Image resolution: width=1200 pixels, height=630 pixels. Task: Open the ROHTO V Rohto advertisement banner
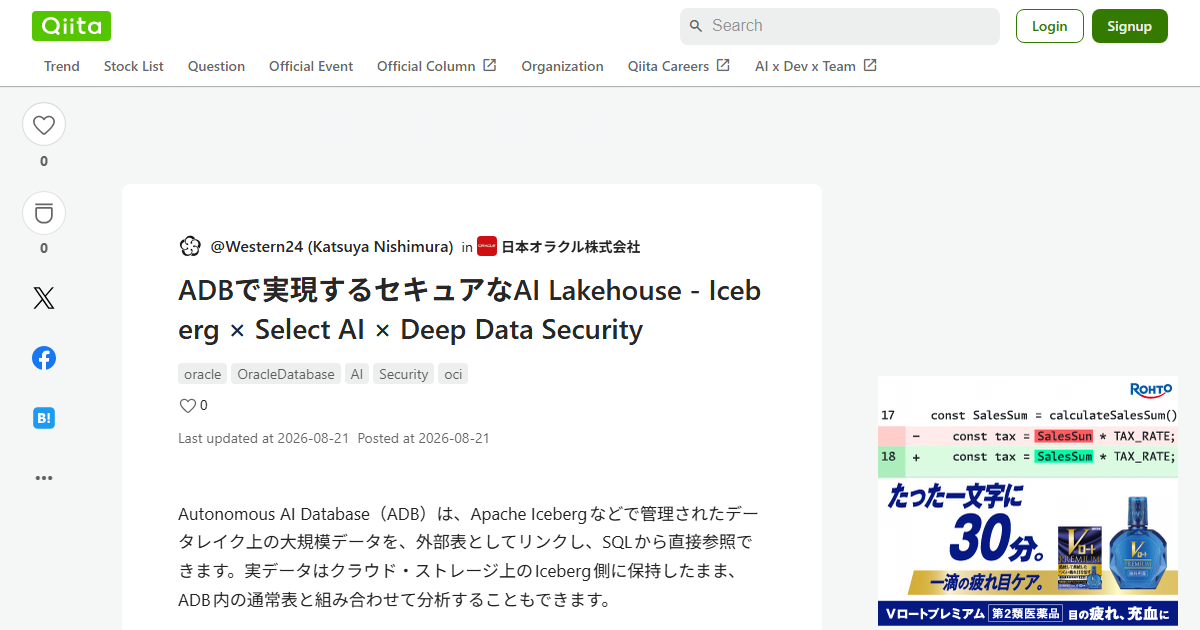(x=1028, y=501)
